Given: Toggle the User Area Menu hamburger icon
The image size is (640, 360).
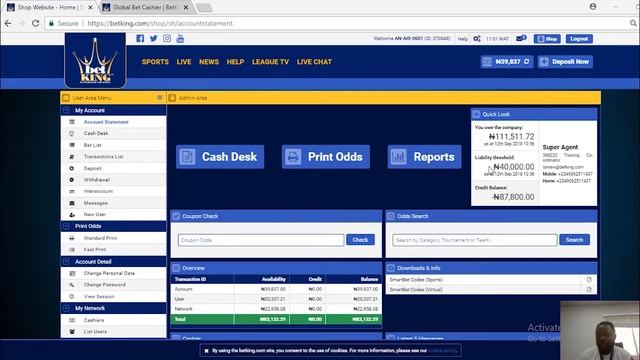Looking at the screenshot, I should pos(160,98).
